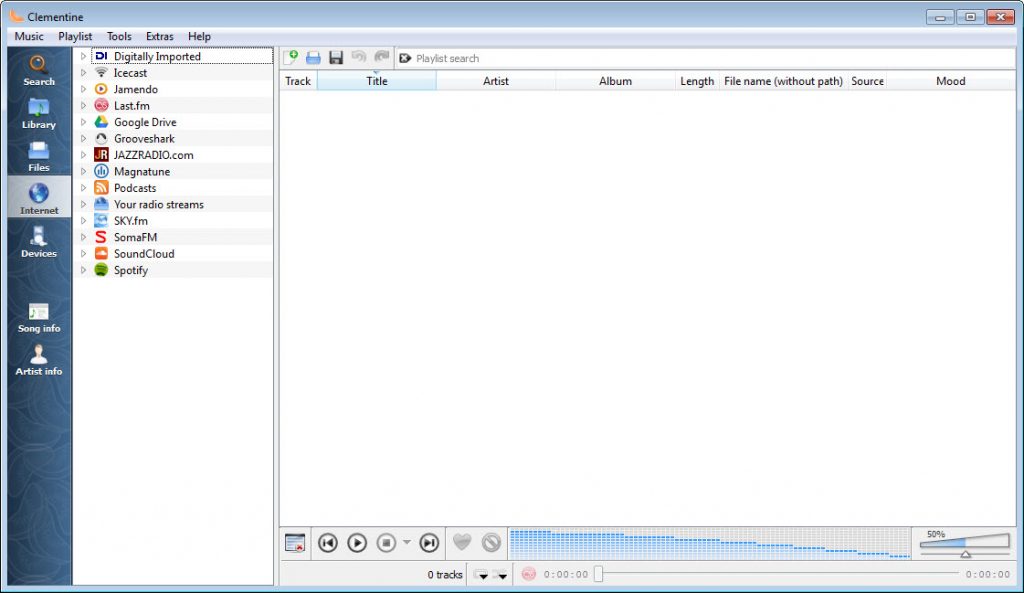The width and height of the screenshot is (1024, 593).
Task: Click the Google Drive icon
Action: pos(101,121)
